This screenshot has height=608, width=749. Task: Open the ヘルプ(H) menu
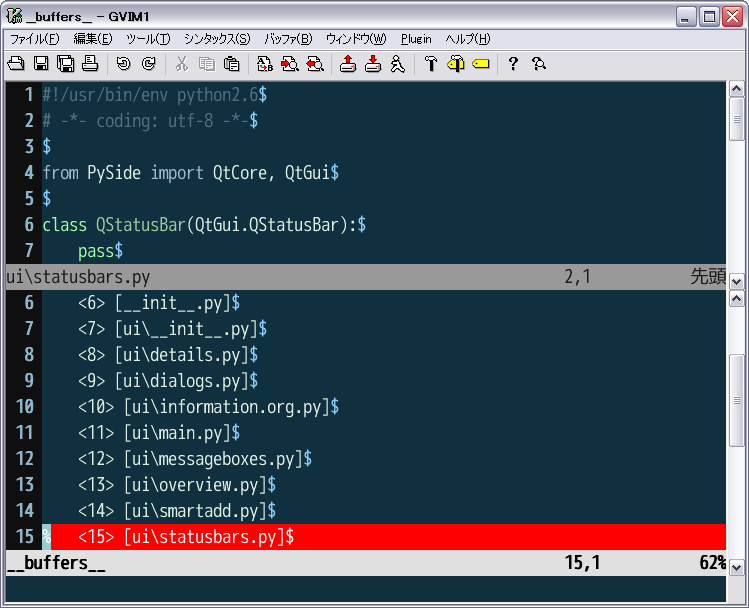pyautogui.click(x=468, y=39)
